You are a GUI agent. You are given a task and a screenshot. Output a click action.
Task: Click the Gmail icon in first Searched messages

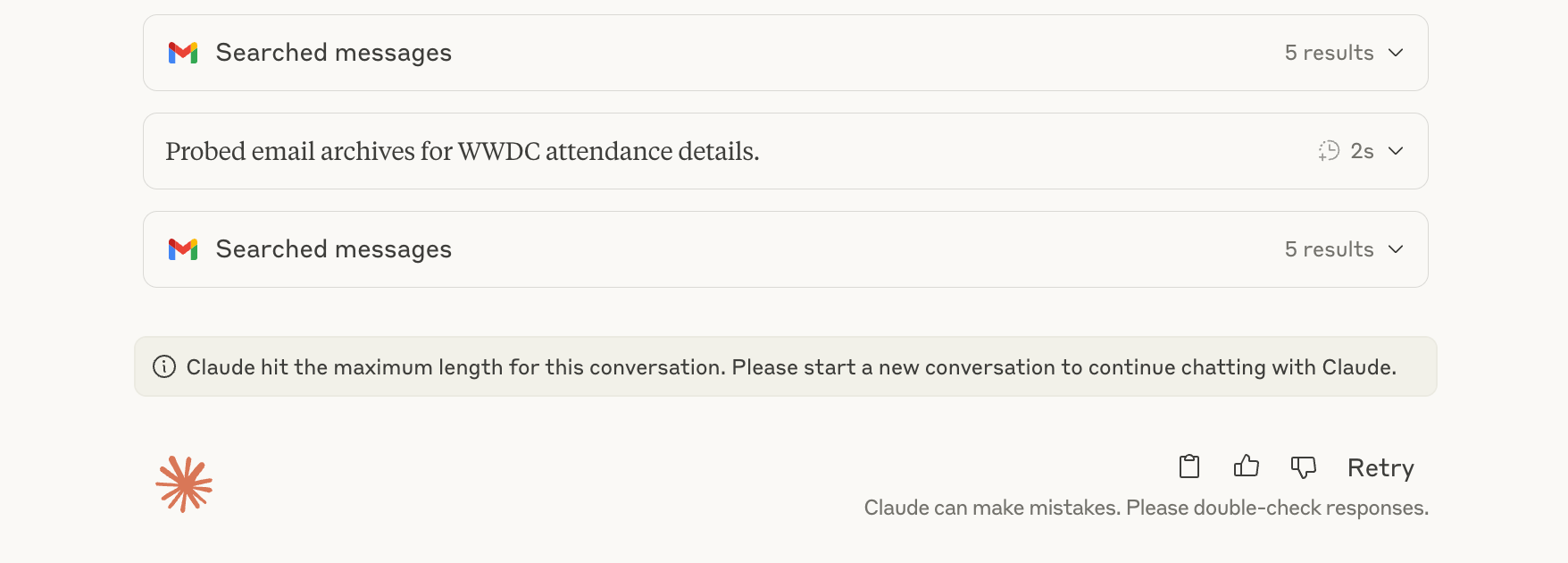click(x=183, y=53)
